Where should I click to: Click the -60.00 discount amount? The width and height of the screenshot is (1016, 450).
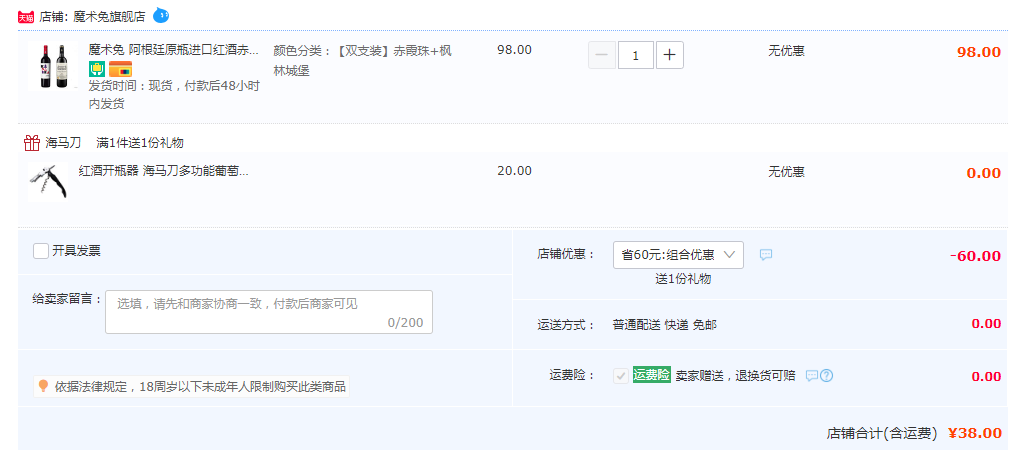click(x=975, y=255)
